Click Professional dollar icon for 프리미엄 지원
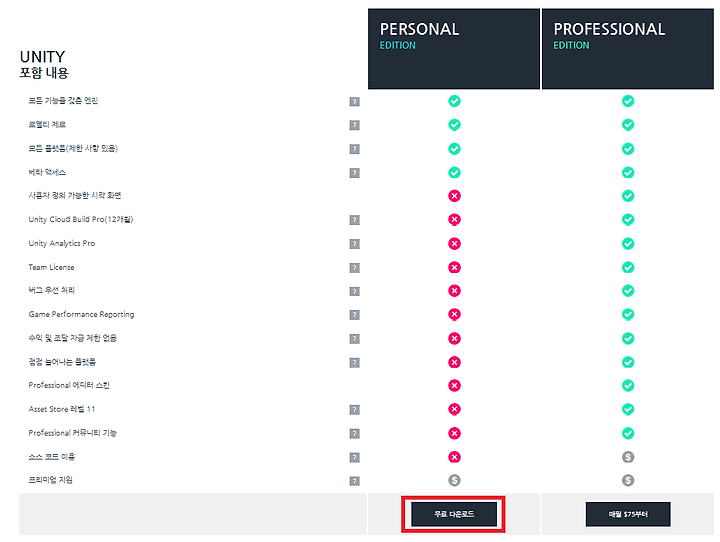 pyautogui.click(x=628, y=480)
